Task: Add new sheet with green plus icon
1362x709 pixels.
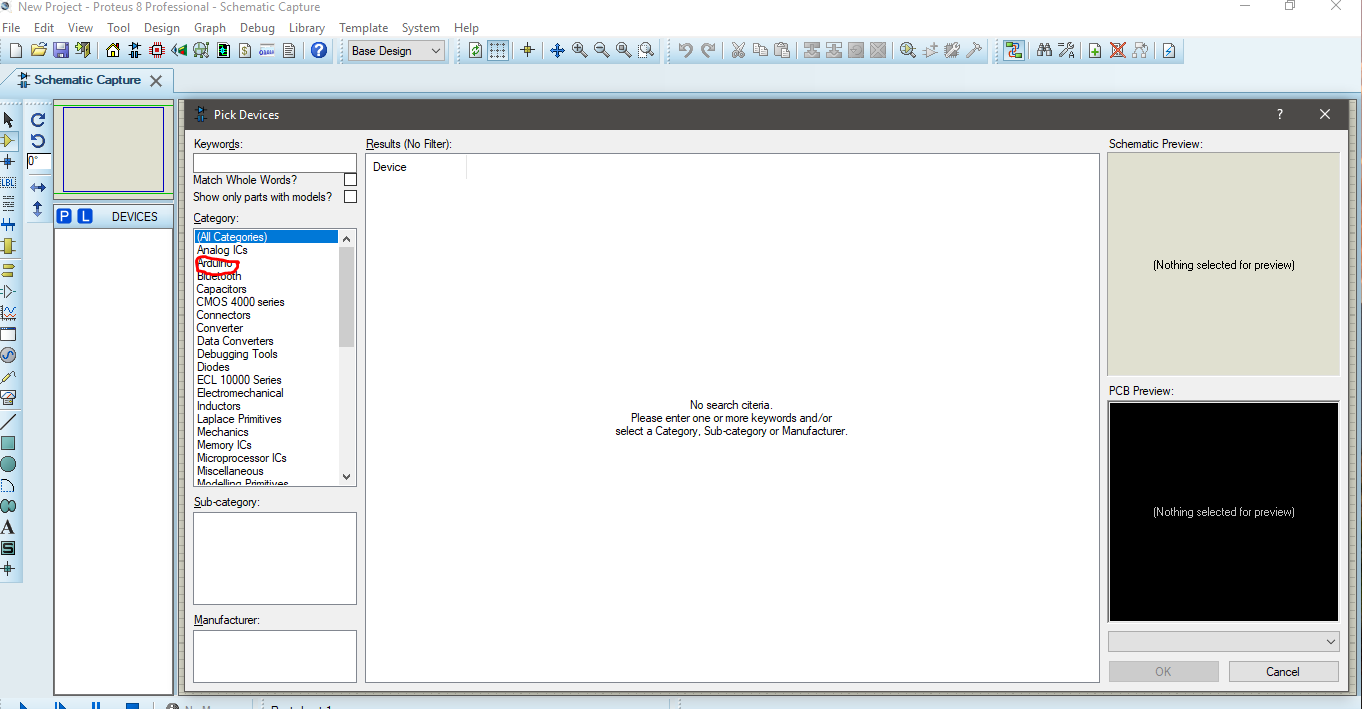Action: (x=1095, y=50)
